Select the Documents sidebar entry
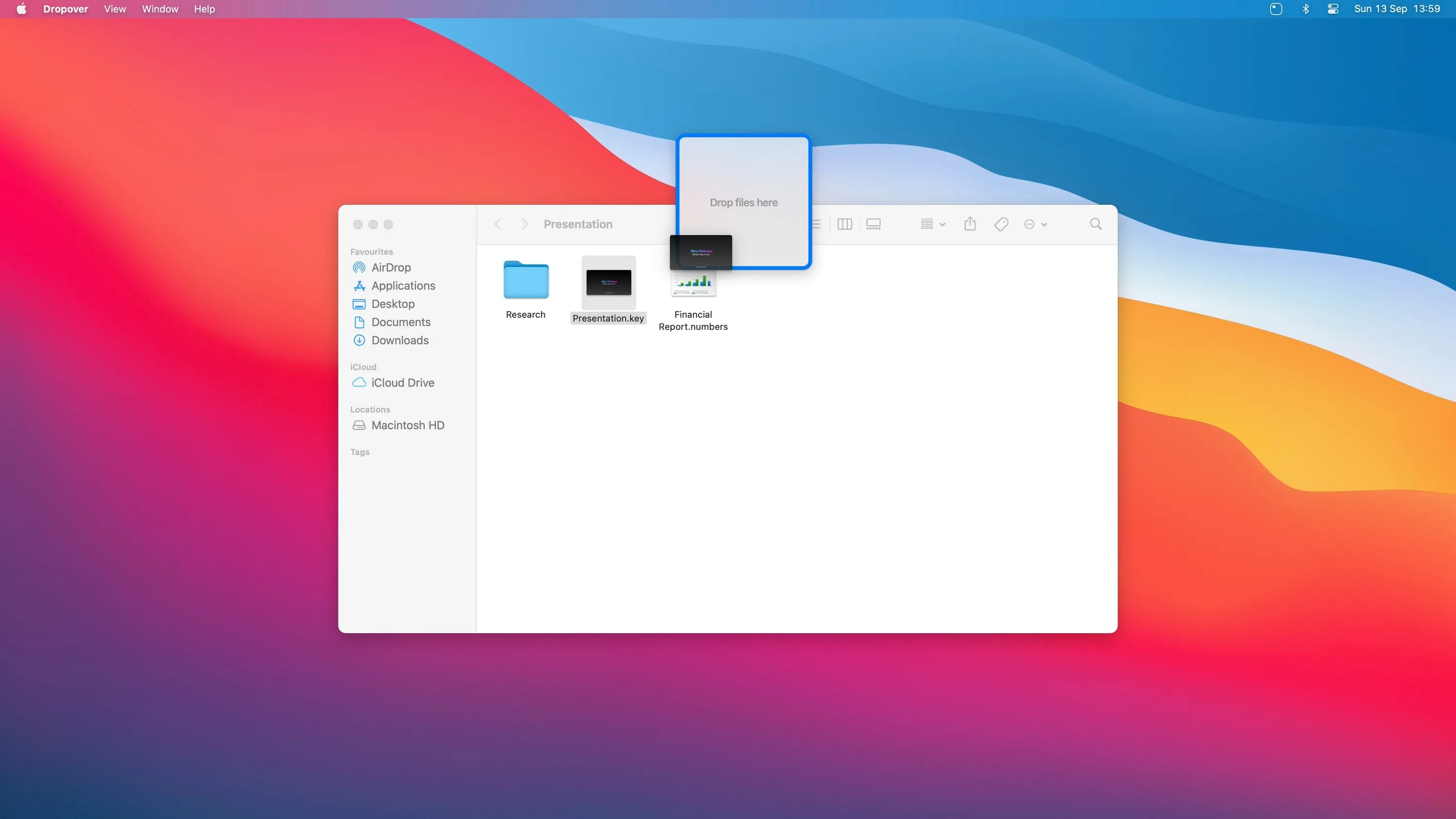This screenshot has width=1456, height=819. (401, 322)
